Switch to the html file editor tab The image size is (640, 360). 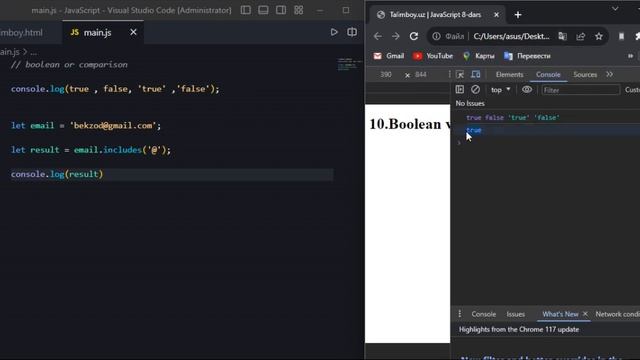(21, 33)
